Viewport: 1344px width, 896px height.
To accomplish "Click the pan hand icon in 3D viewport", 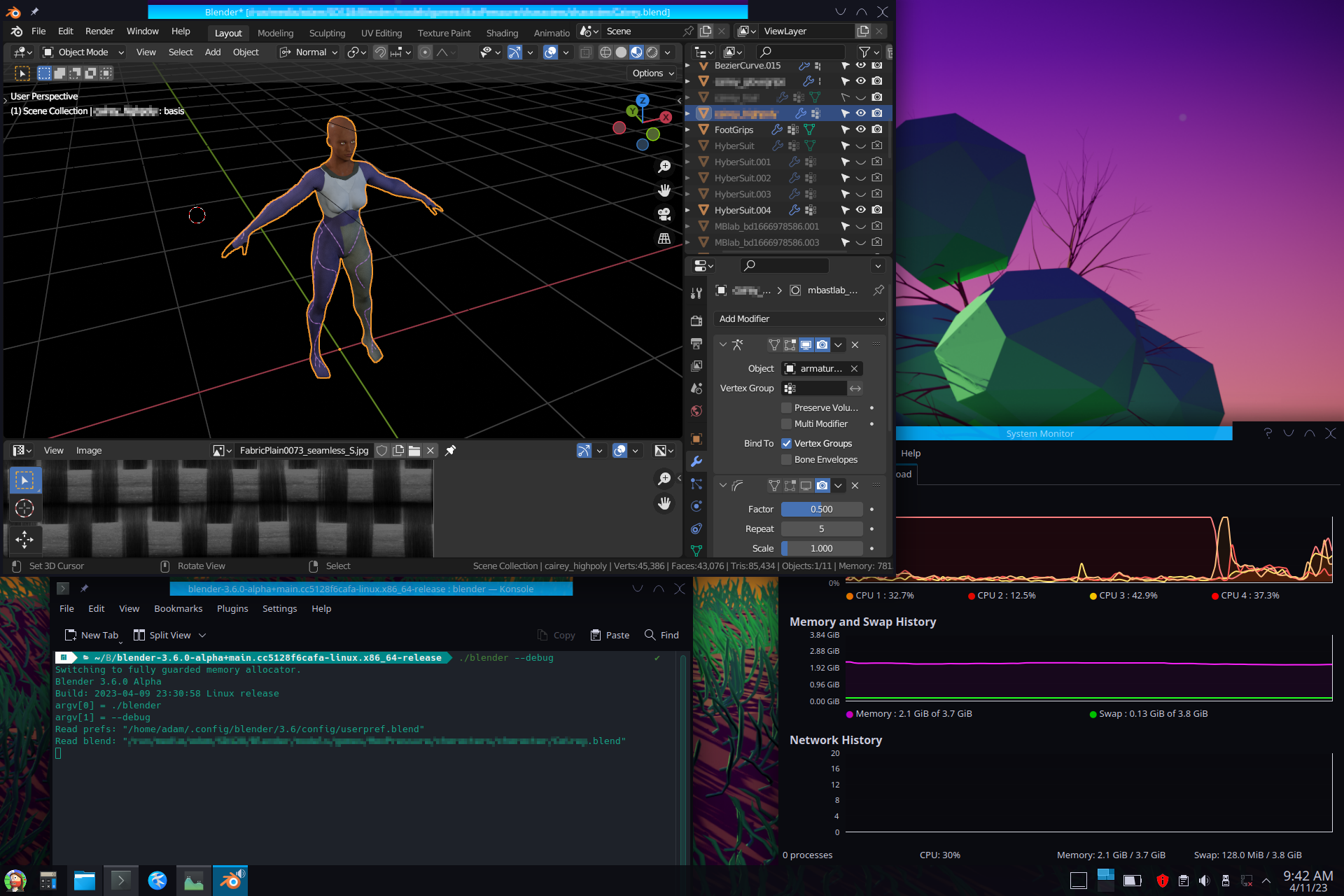I will (x=664, y=190).
